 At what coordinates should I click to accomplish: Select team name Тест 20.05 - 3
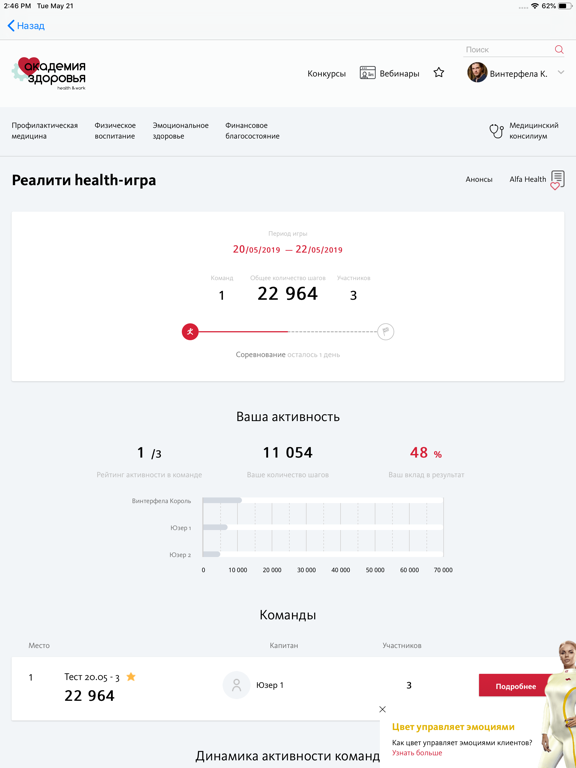click(x=92, y=677)
